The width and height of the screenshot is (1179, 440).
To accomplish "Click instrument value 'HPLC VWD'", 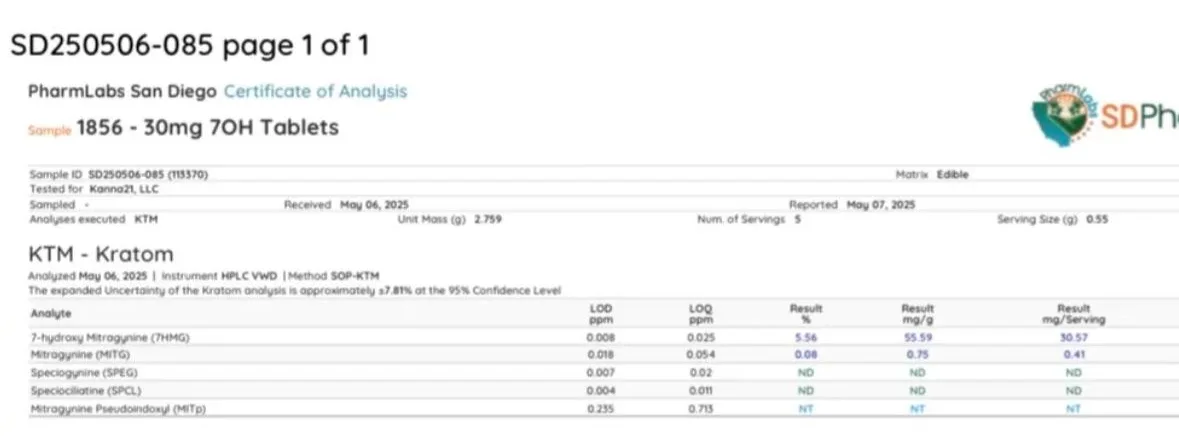I will [x=249, y=276].
